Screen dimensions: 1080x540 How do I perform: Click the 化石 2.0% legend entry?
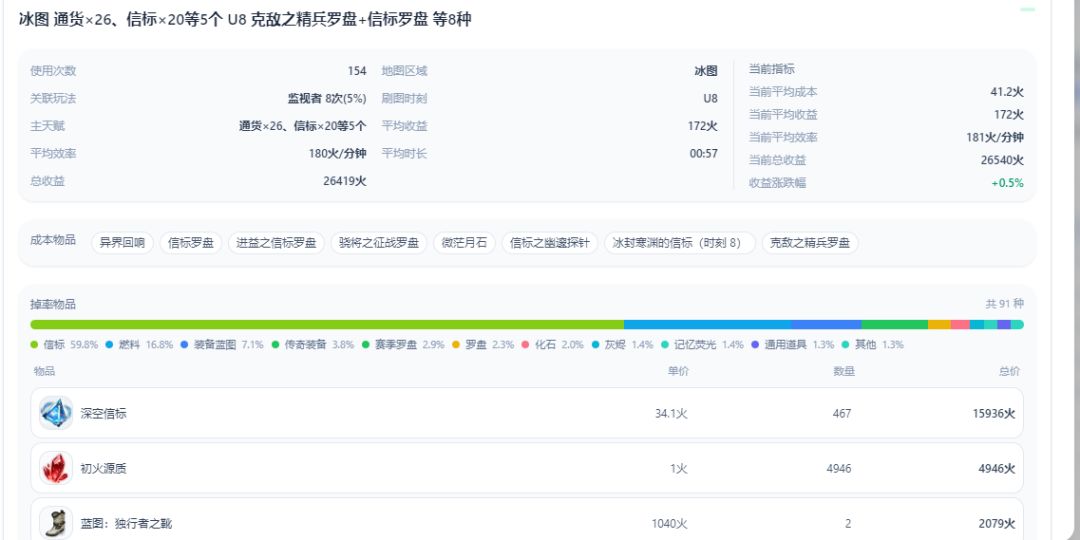pos(553,344)
